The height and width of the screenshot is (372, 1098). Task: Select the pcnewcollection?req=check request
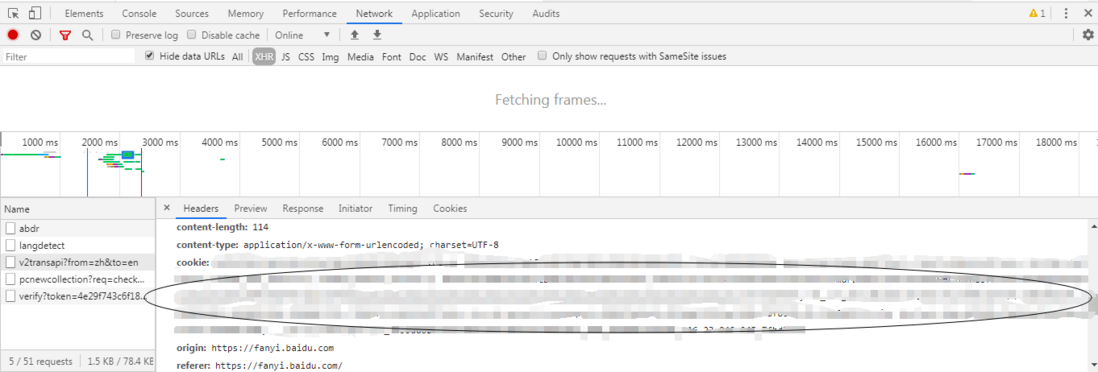[77, 279]
